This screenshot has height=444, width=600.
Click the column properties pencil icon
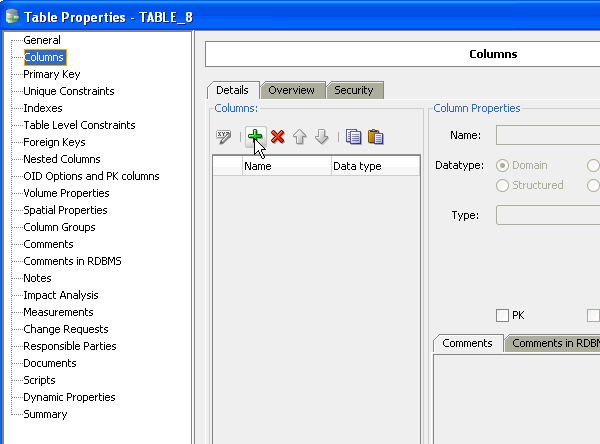click(x=224, y=137)
